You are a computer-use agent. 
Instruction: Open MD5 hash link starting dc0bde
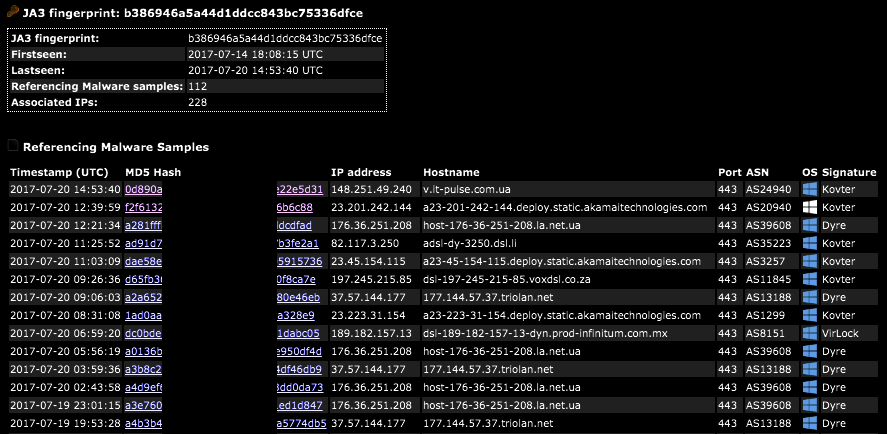pos(144,333)
